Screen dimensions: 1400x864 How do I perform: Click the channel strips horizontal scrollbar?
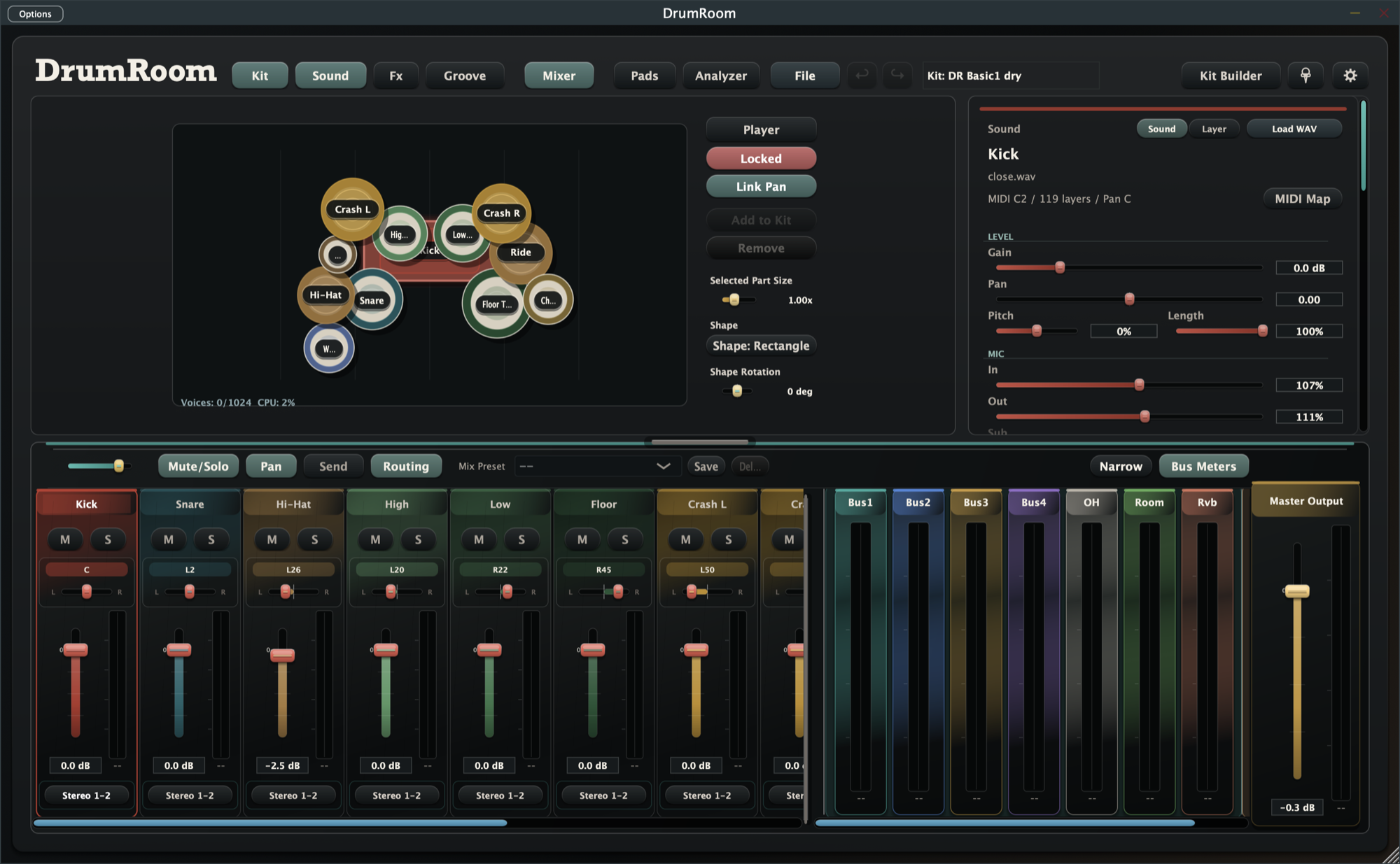270,823
